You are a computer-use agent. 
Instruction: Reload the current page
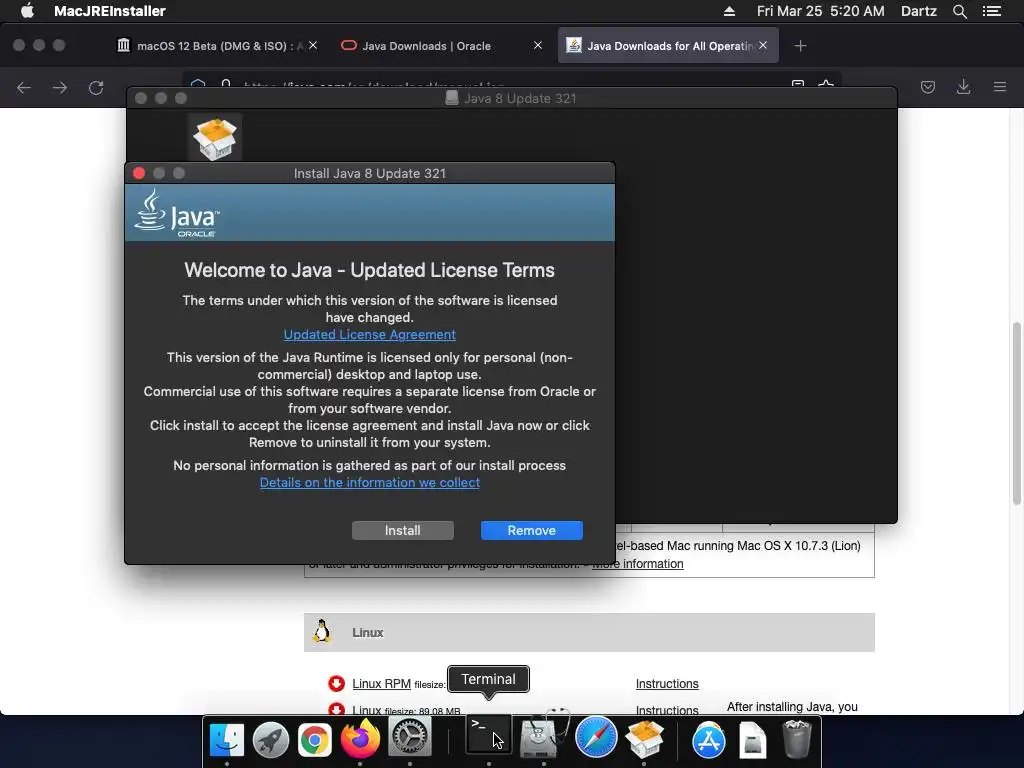(x=96, y=88)
